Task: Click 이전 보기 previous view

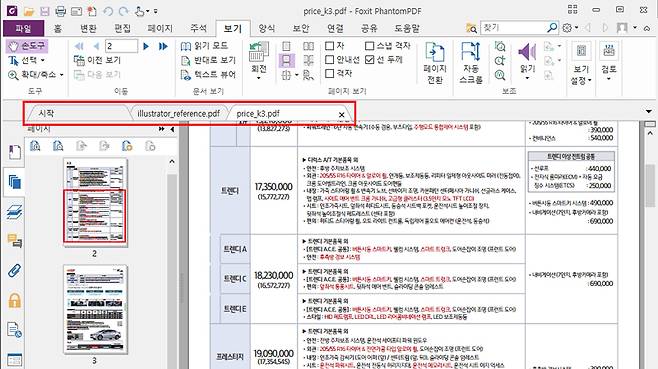Action: coord(97,60)
